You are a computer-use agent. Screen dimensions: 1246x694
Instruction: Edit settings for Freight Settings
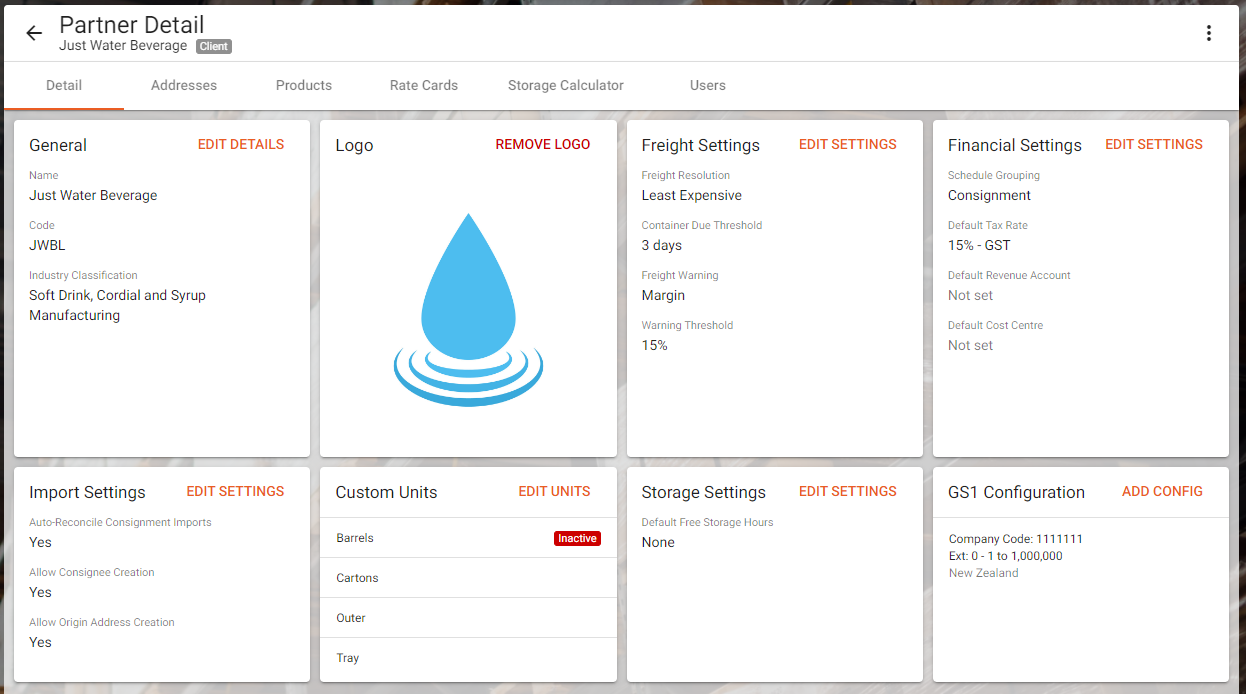[x=848, y=144]
